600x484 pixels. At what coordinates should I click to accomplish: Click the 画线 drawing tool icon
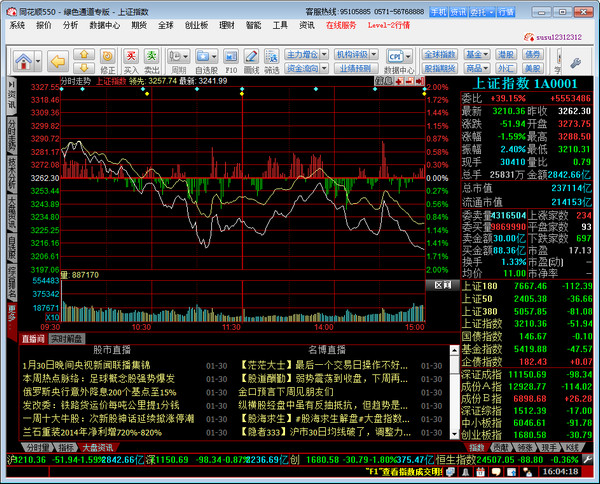click(255, 55)
